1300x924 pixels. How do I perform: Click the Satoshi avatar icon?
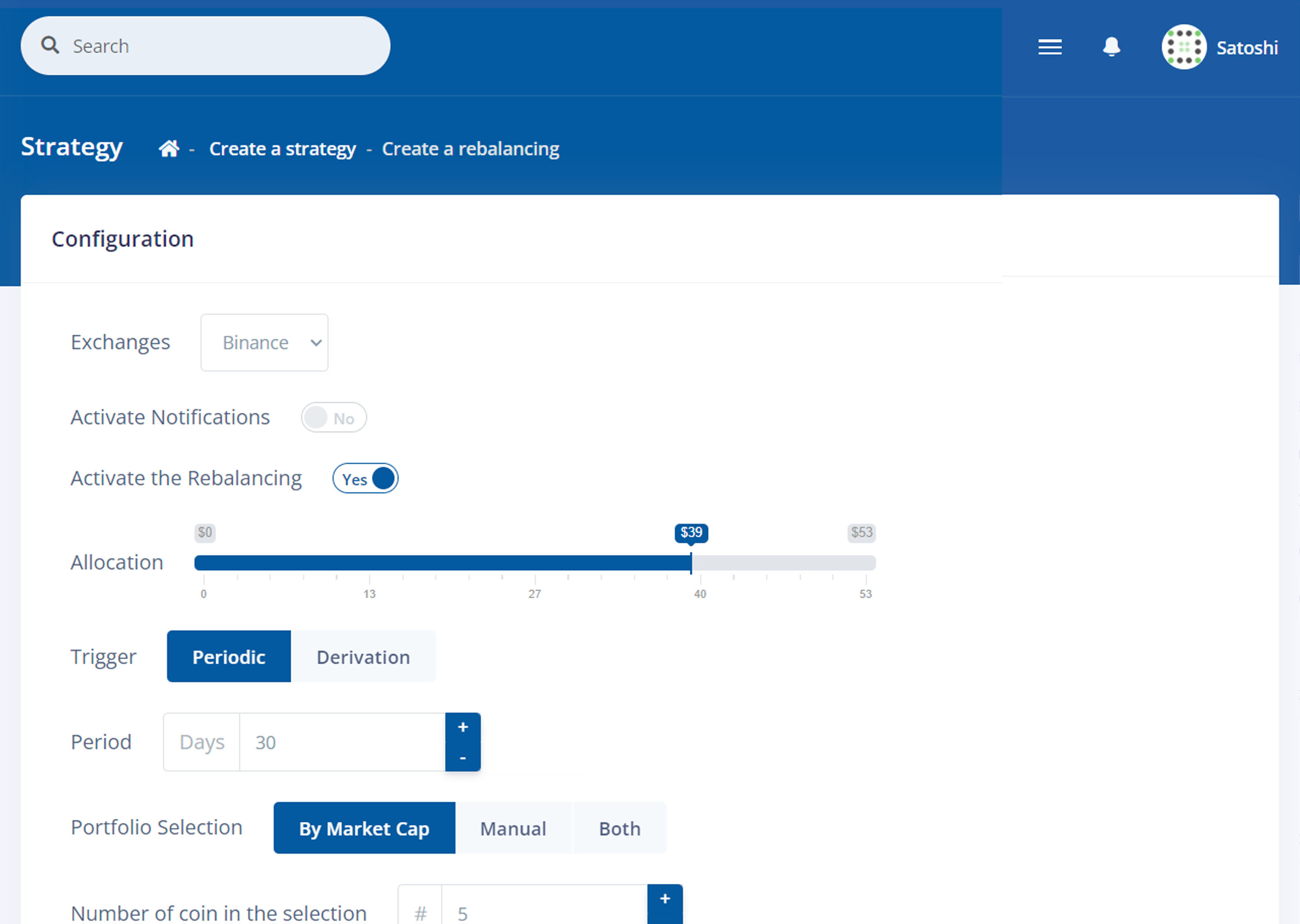(x=1184, y=47)
